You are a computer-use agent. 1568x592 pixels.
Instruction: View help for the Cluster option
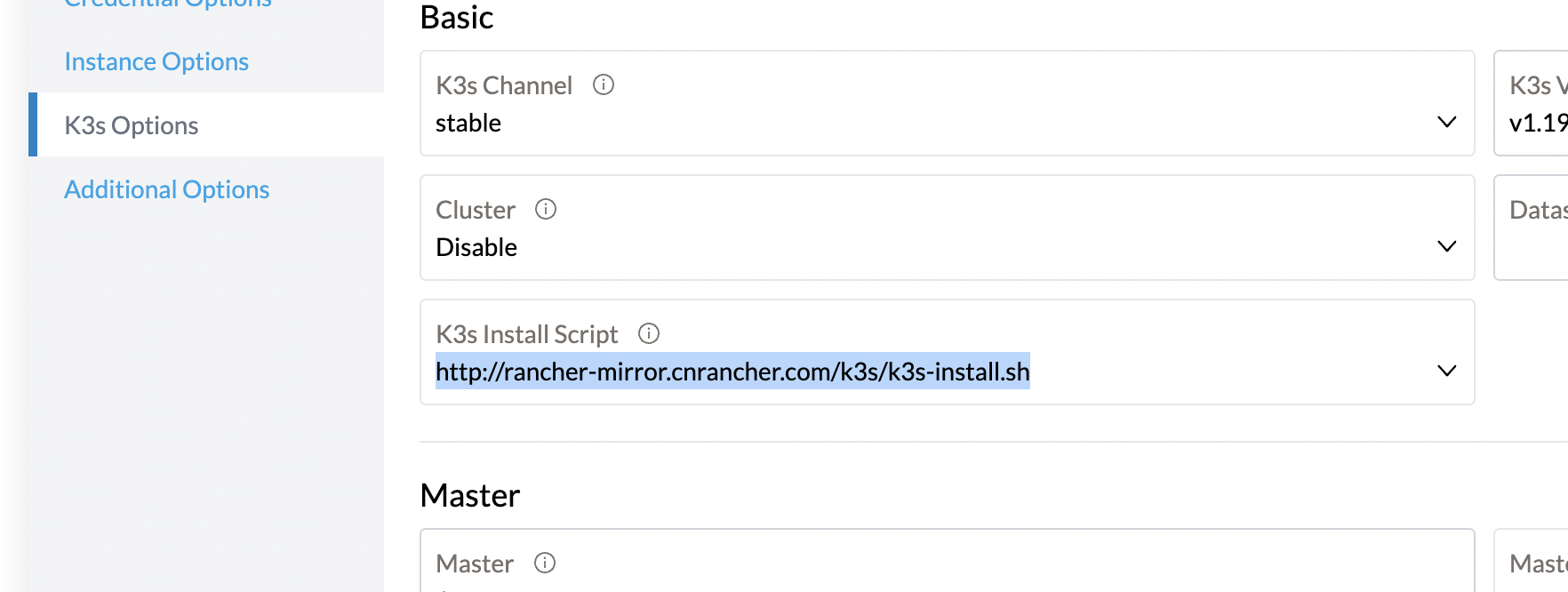pos(546,209)
